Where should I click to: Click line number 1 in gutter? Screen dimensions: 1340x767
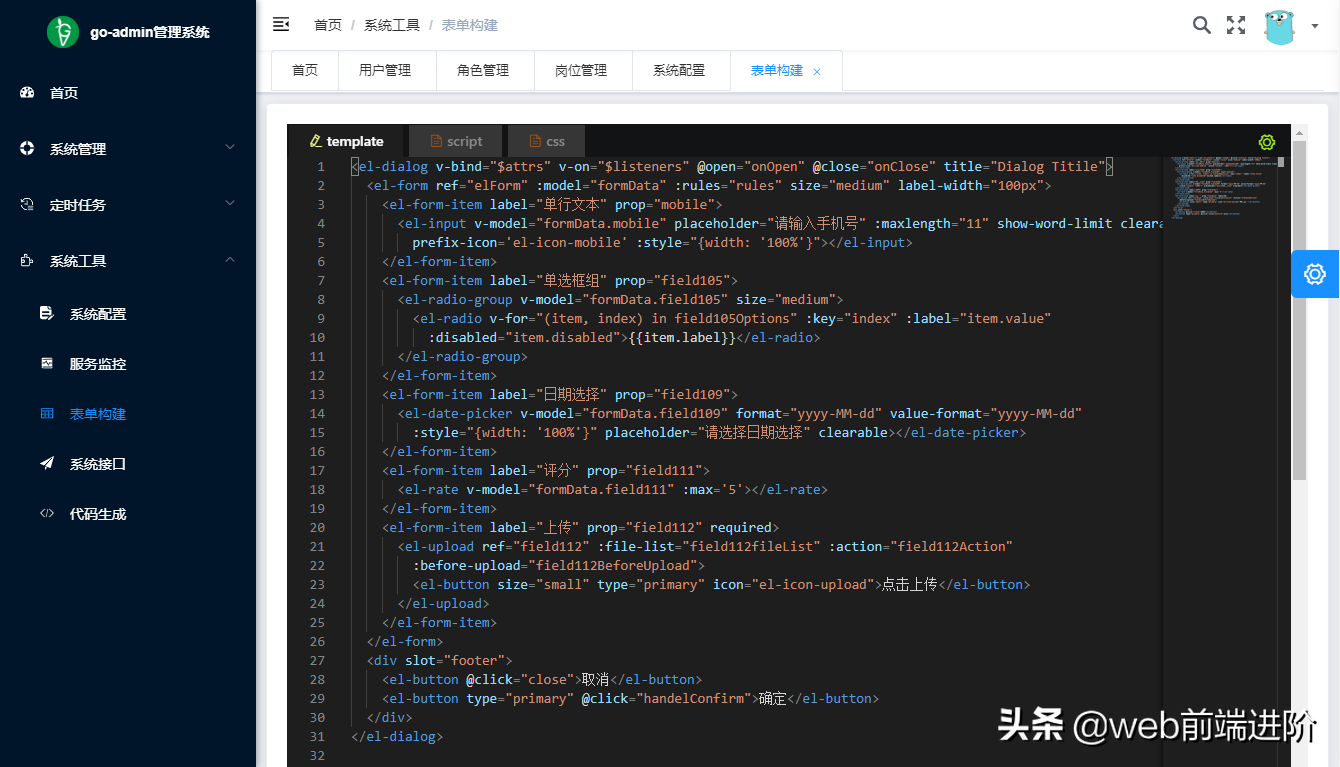320,167
